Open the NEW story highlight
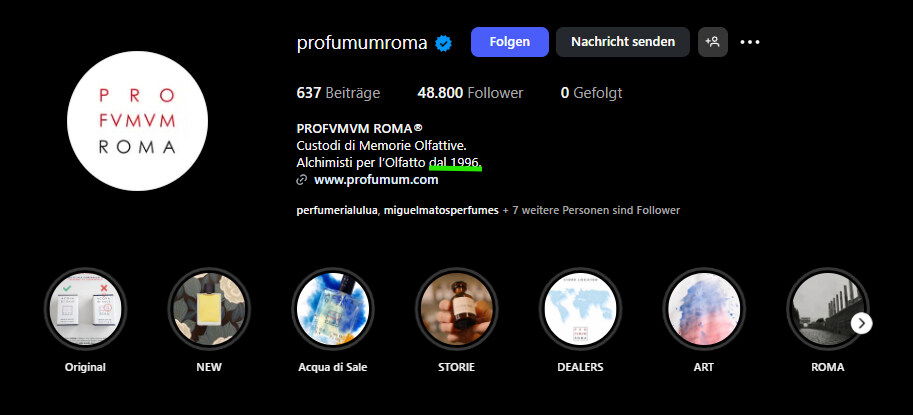 coord(209,308)
